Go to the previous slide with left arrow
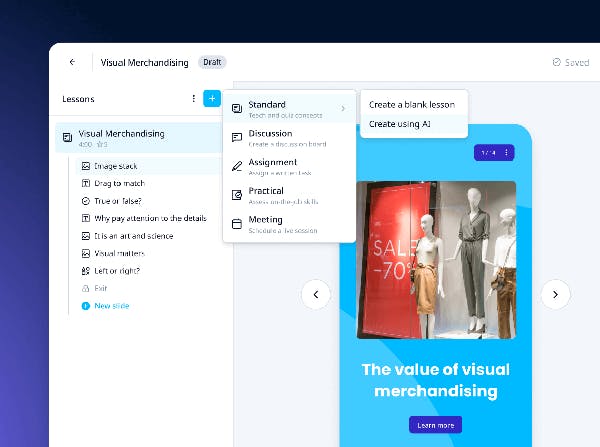The width and height of the screenshot is (600, 447). 316,294
